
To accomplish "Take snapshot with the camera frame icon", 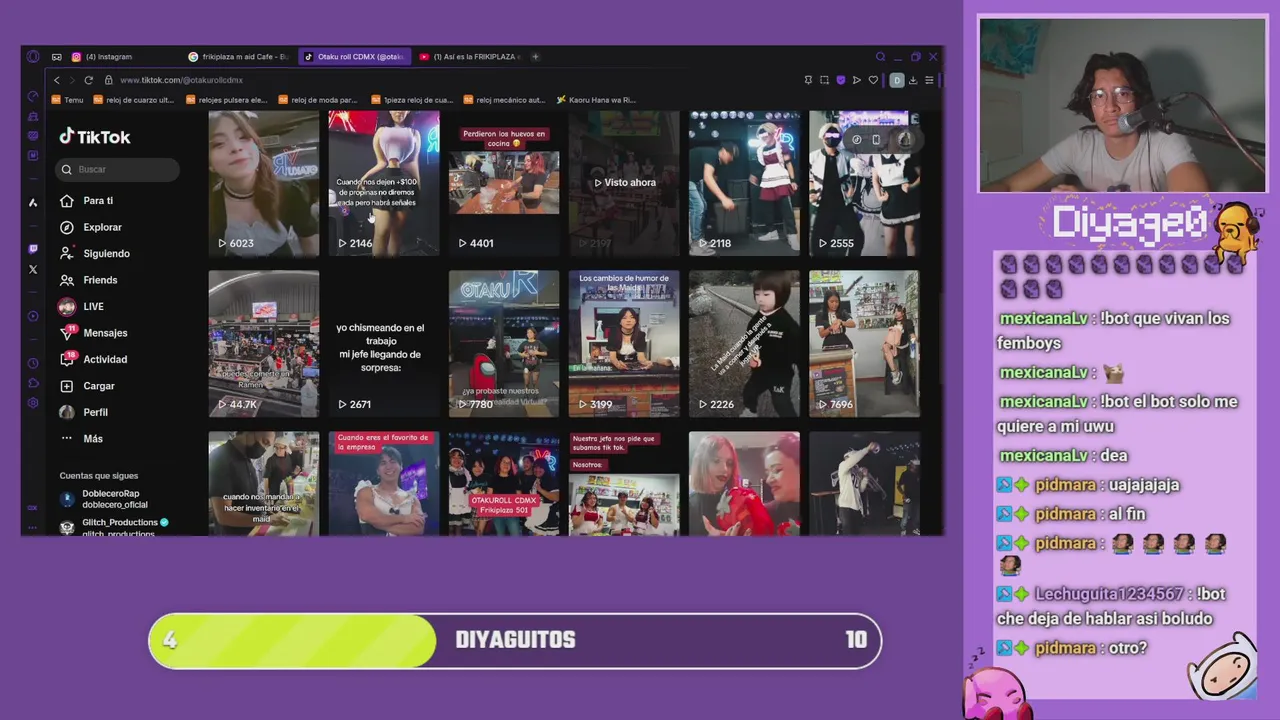I will [x=824, y=80].
